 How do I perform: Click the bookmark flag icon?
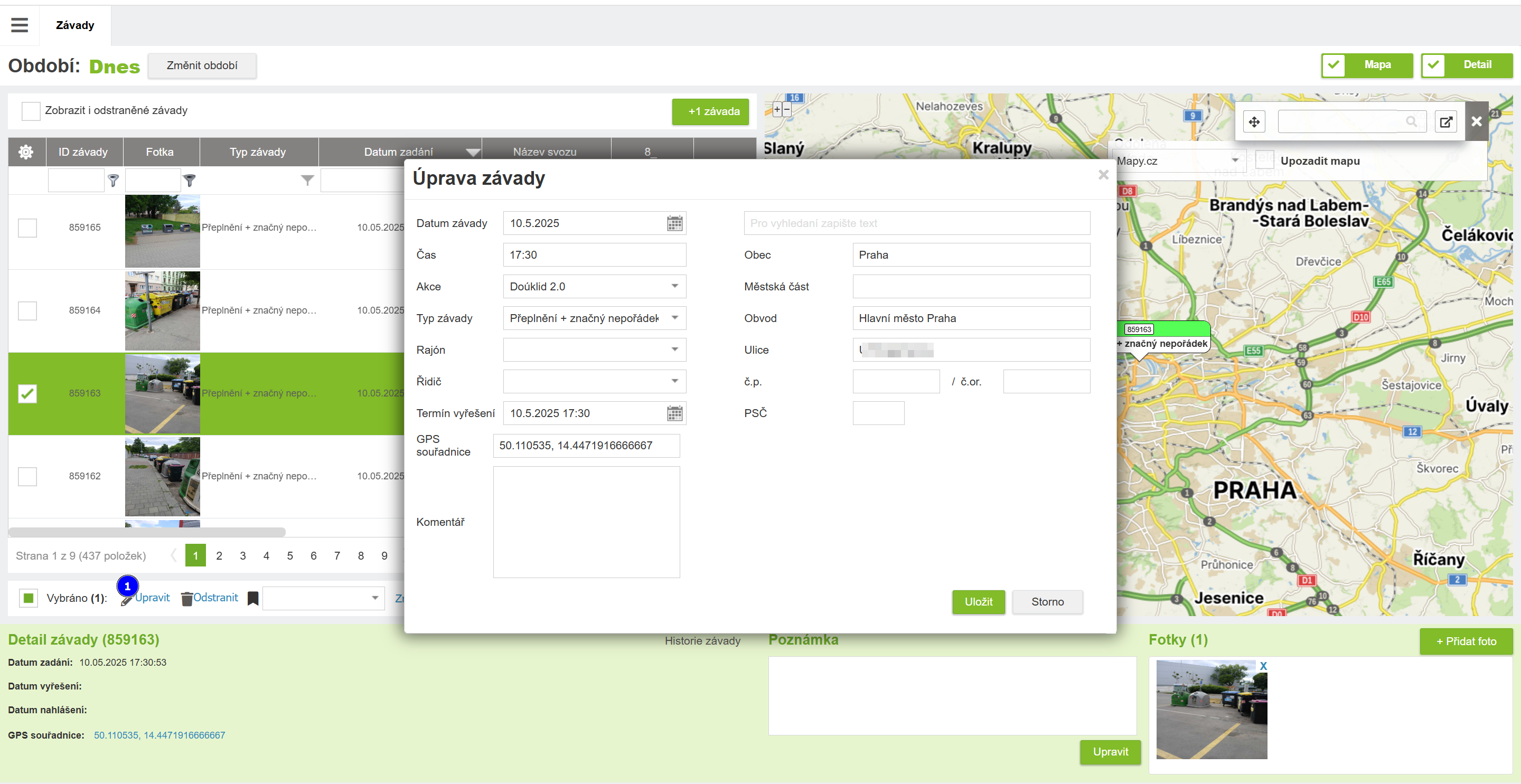tap(253, 598)
